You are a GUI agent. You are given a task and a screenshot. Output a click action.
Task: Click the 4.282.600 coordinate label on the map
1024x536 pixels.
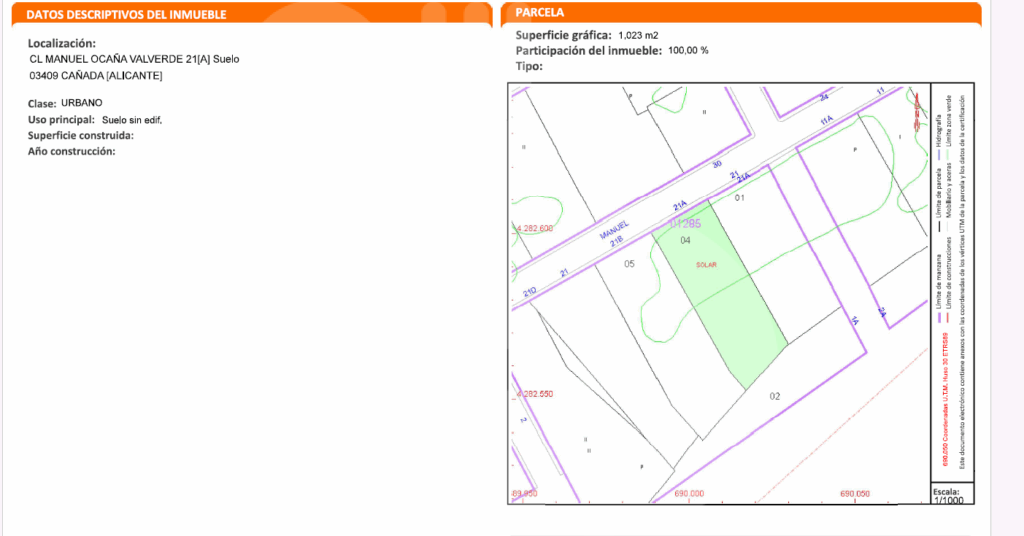(534, 229)
